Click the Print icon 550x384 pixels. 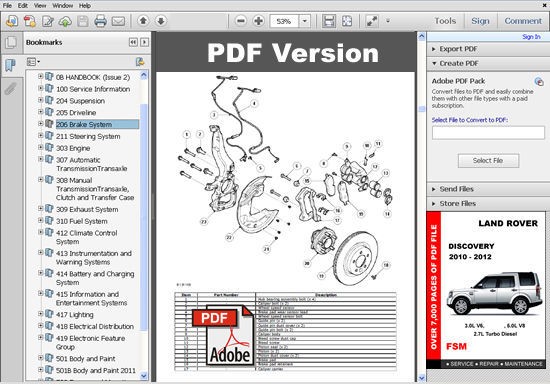[x=100, y=21]
